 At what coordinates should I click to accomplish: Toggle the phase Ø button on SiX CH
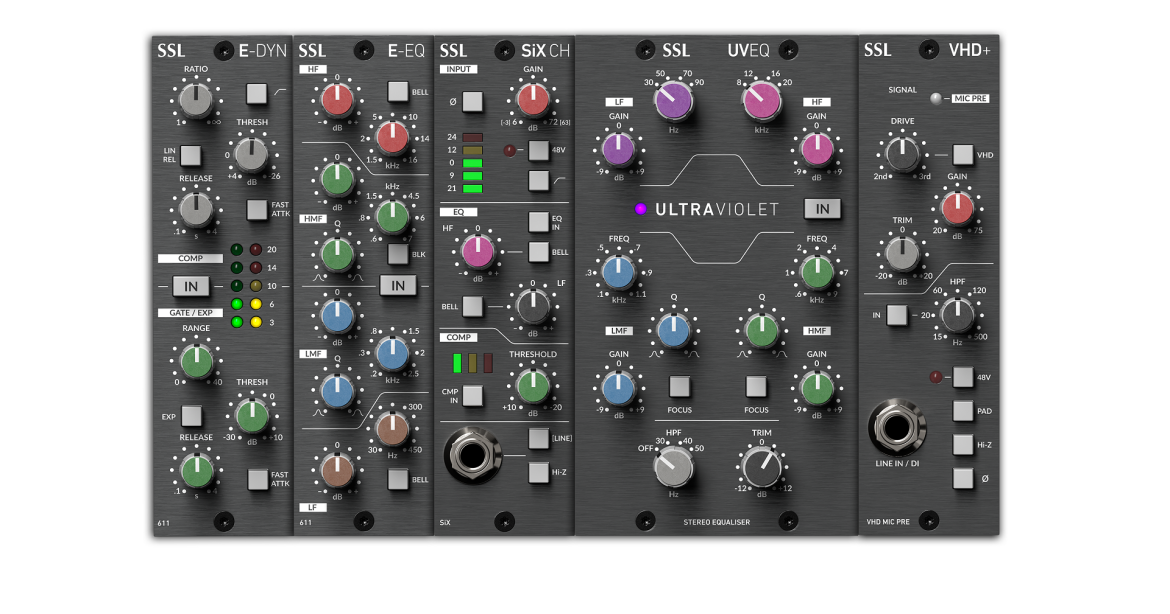472,101
